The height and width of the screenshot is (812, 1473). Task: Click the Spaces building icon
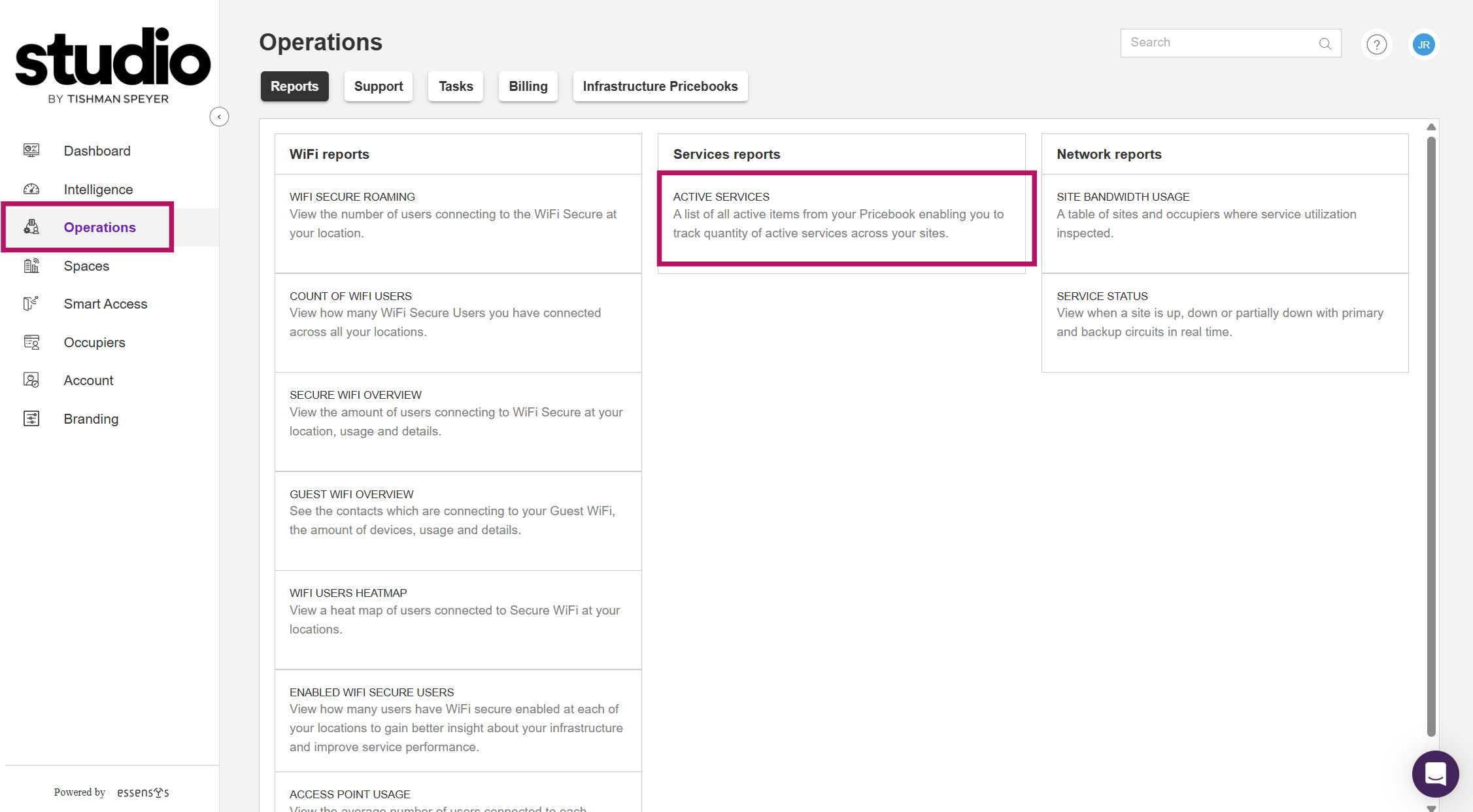click(x=31, y=265)
